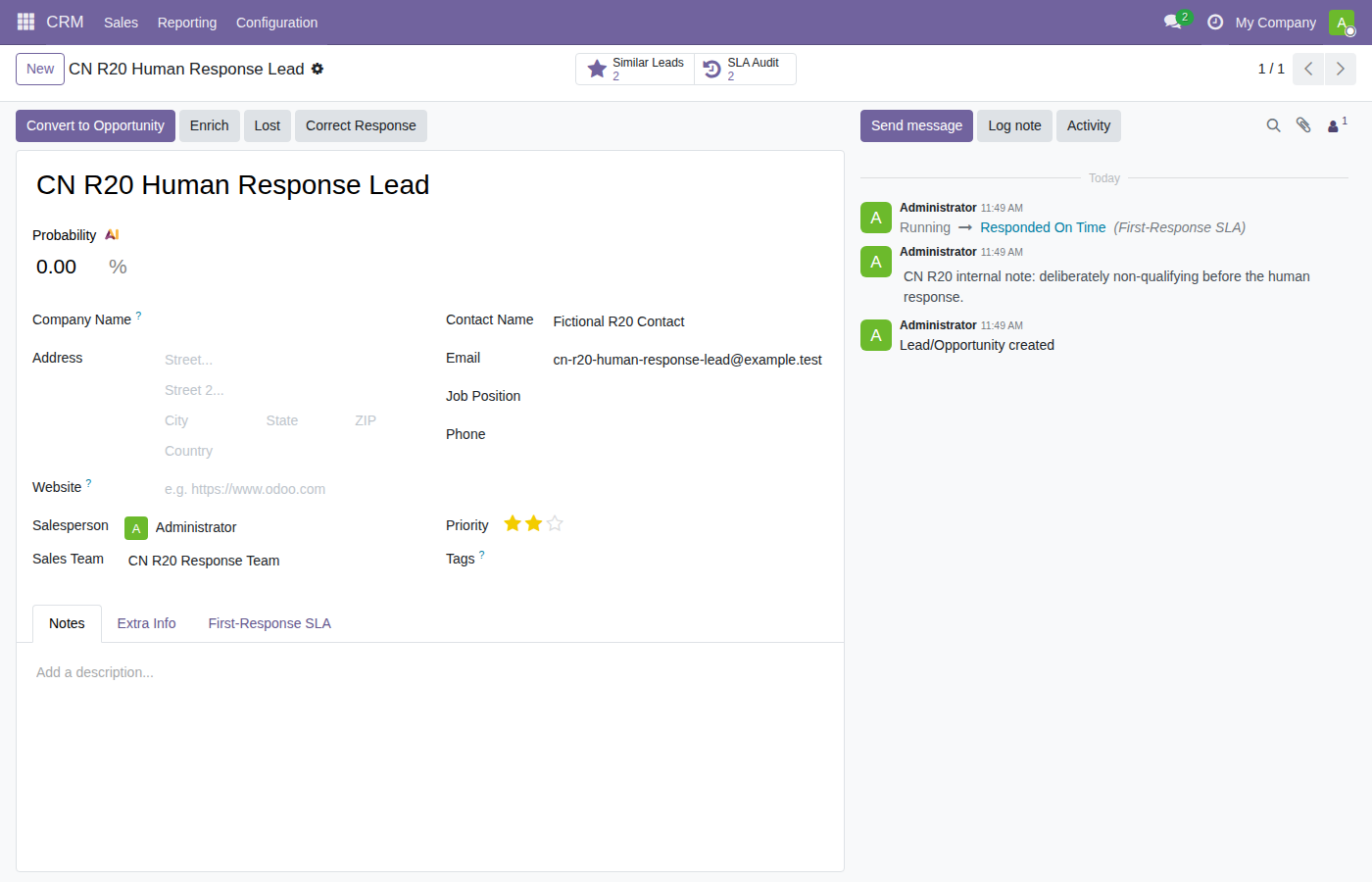The height and width of the screenshot is (882, 1372).
Task: Search messages with magnifier icon in chatter
Action: [x=1273, y=125]
